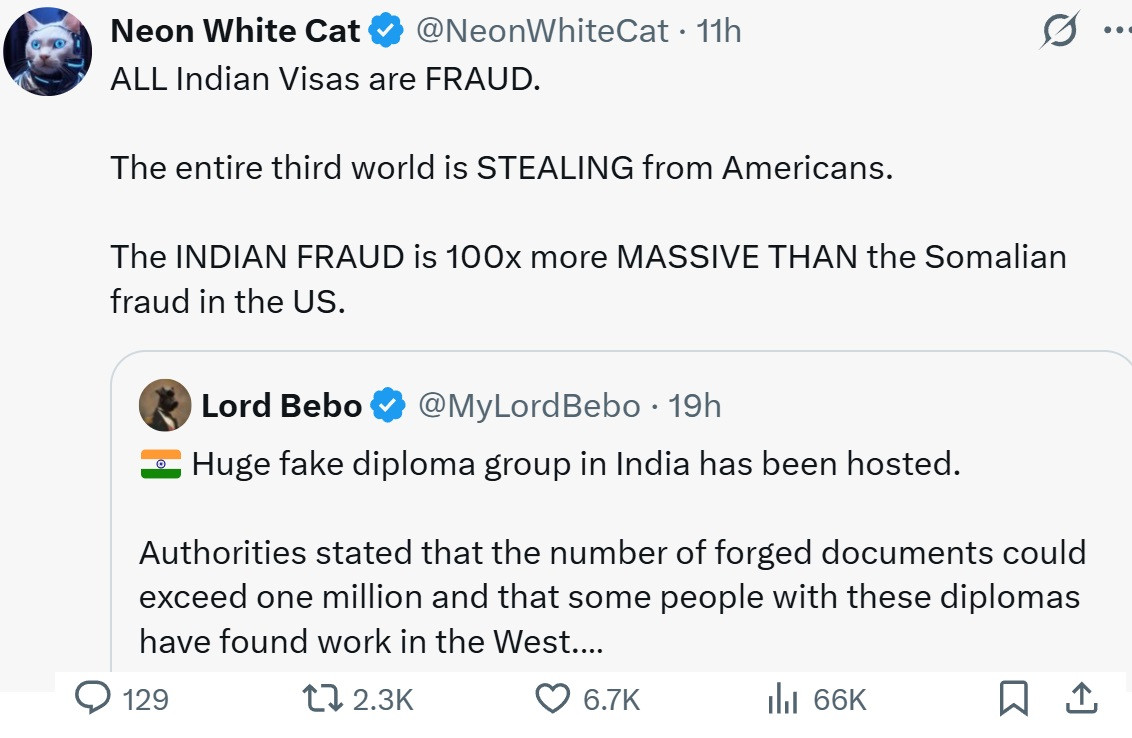Click the 11h post timestamp
Screen dimensions: 1132x738
pyautogui.click(x=719, y=32)
